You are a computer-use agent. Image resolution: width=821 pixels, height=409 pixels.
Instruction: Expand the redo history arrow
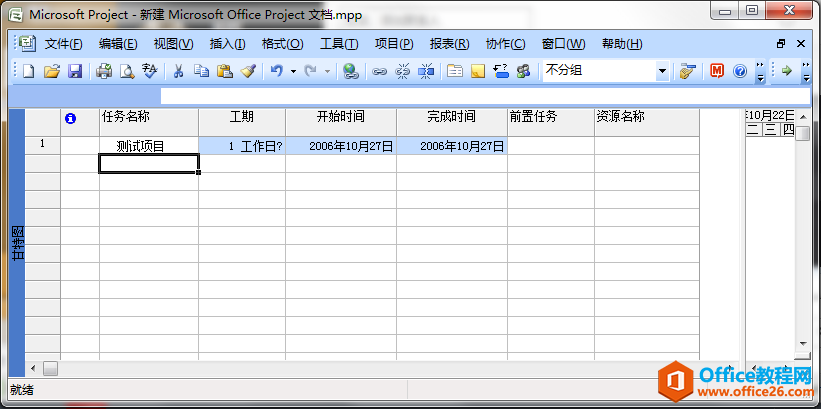click(327, 71)
